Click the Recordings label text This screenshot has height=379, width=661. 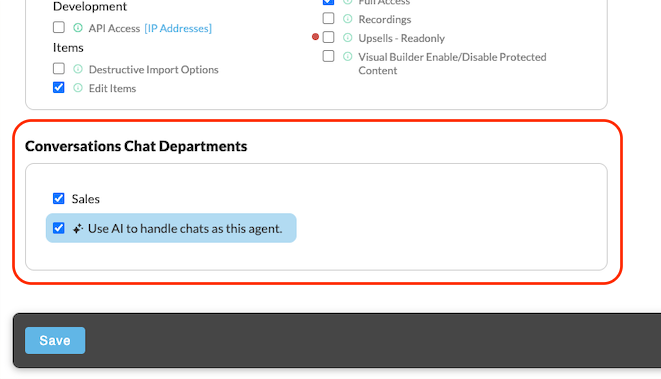[384, 19]
